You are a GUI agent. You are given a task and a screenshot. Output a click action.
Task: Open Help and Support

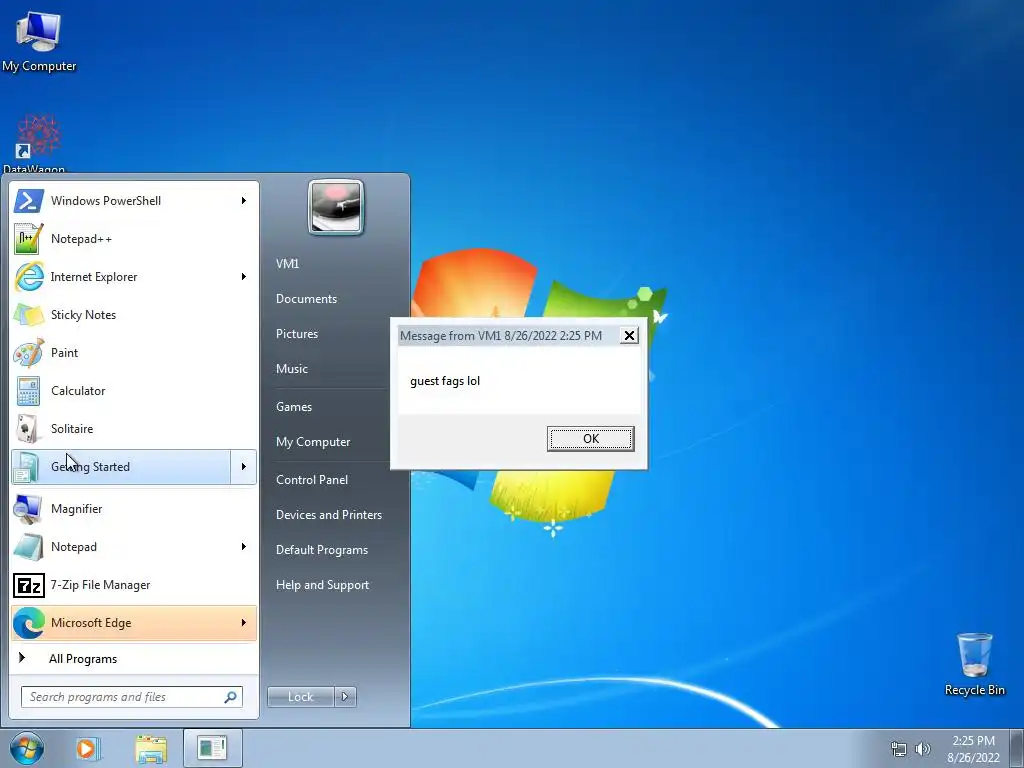point(323,585)
